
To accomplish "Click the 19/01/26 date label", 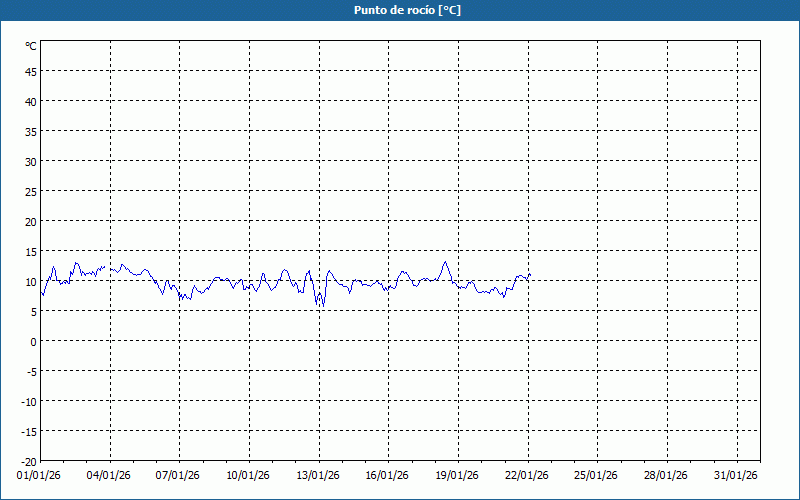I will 458,475.
